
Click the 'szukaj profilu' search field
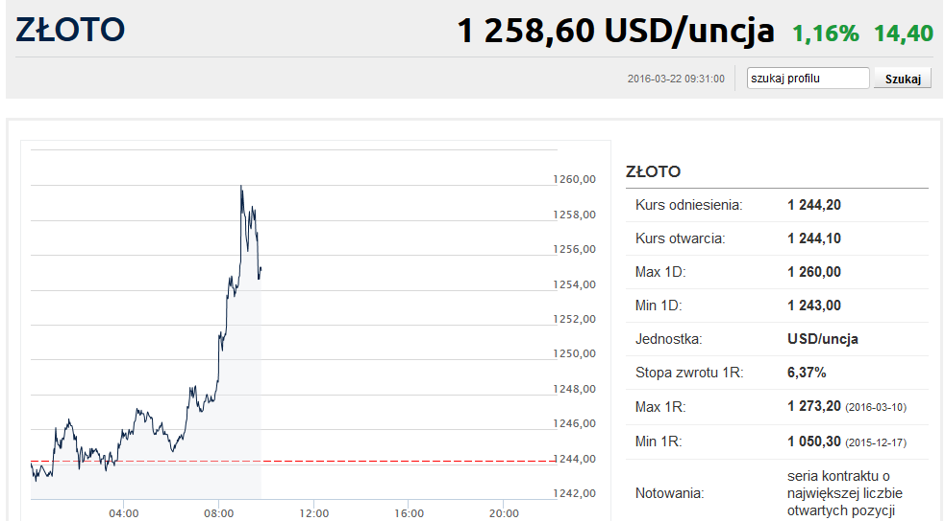coord(808,78)
